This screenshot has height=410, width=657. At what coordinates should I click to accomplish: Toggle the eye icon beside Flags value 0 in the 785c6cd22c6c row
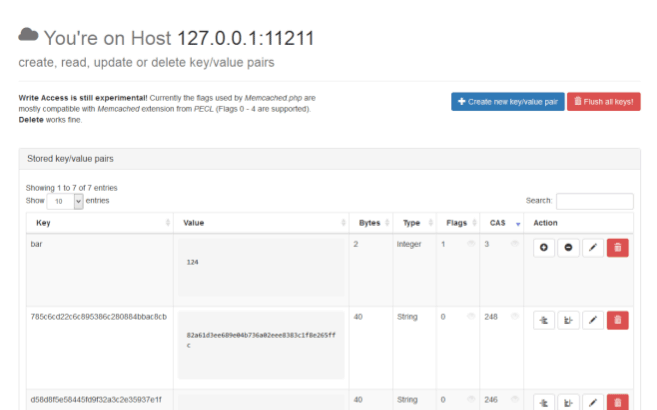(471, 317)
